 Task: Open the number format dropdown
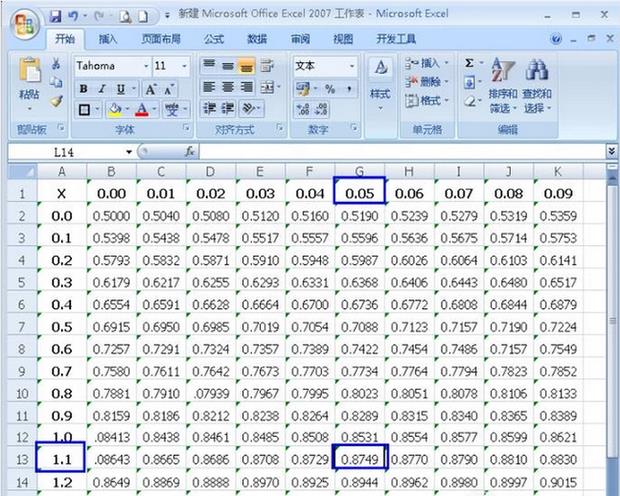point(351,66)
